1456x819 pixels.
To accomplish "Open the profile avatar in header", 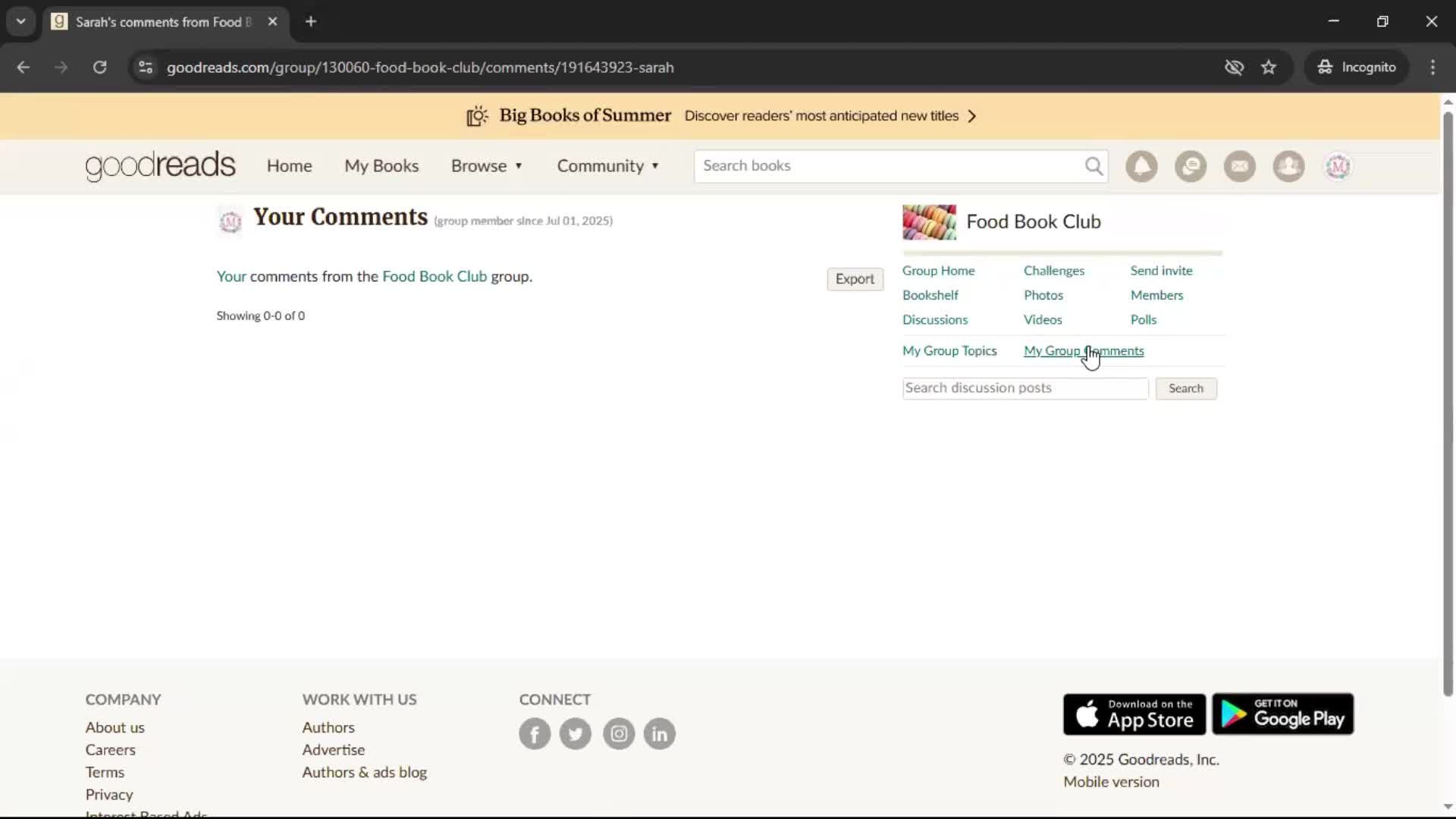I will (x=1338, y=166).
